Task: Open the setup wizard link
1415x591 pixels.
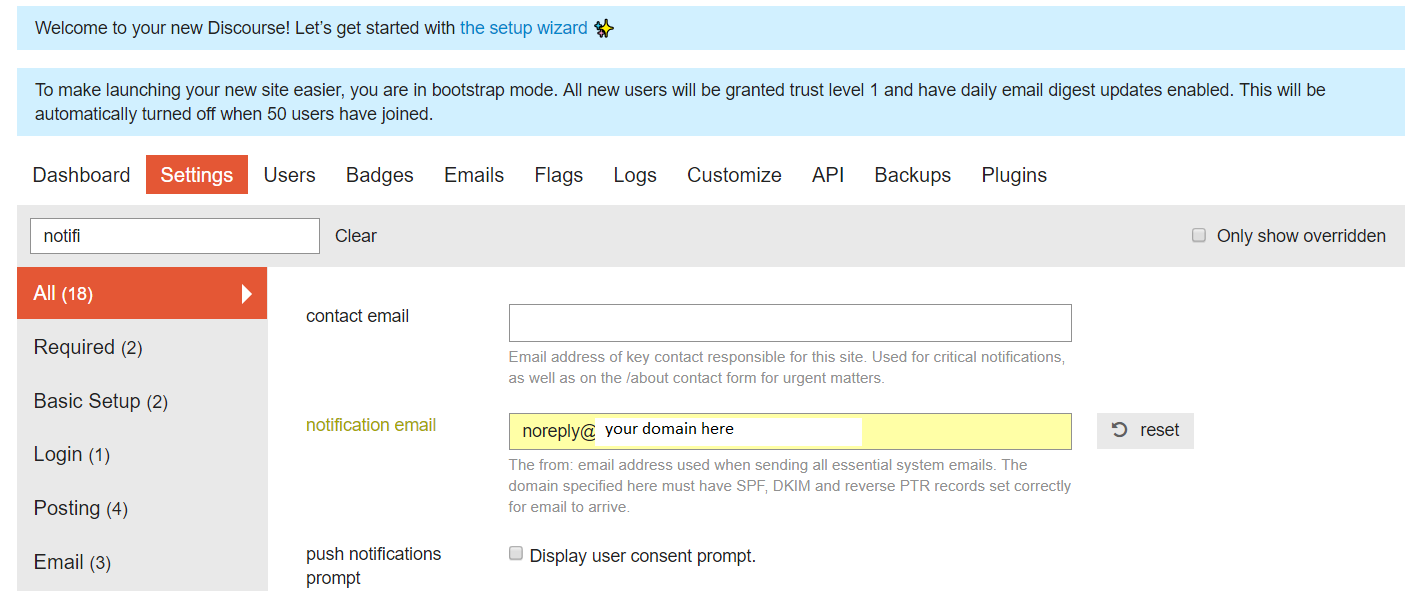Action: click(x=524, y=28)
